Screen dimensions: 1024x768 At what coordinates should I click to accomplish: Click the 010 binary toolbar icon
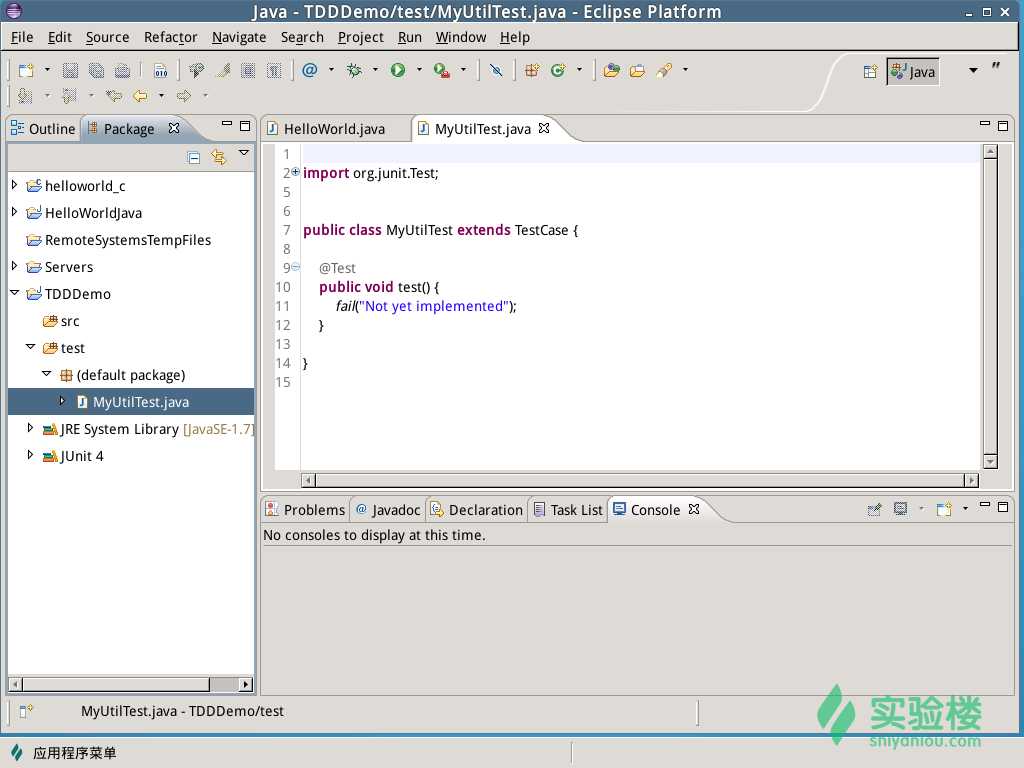point(160,70)
